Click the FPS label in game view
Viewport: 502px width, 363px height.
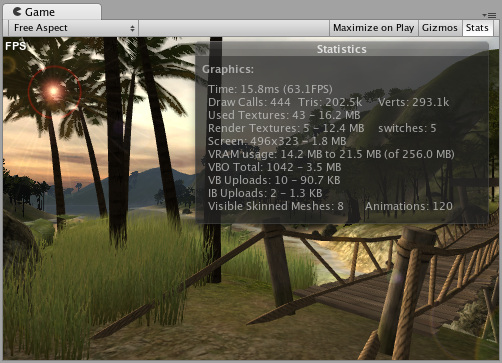(x=15, y=46)
